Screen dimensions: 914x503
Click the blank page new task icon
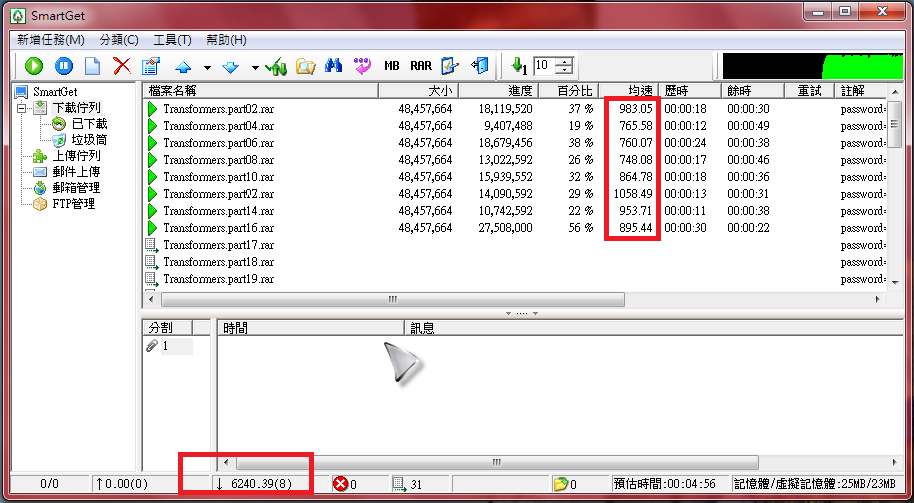click(x=92, y=66)
